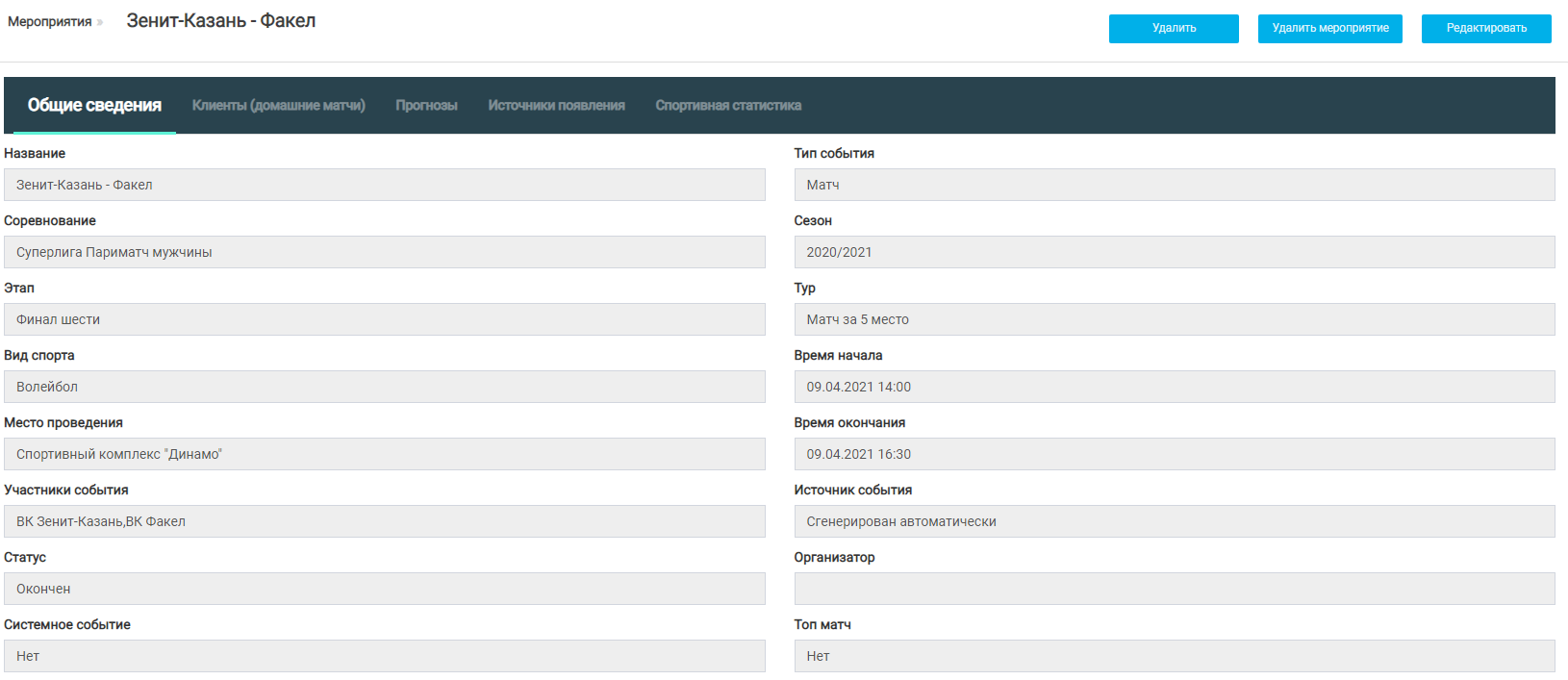The width and height of the screenshot is (1568, 680).
Task: Click the Место проведения field
Action: pyautogui.click(x=385, y=454)
